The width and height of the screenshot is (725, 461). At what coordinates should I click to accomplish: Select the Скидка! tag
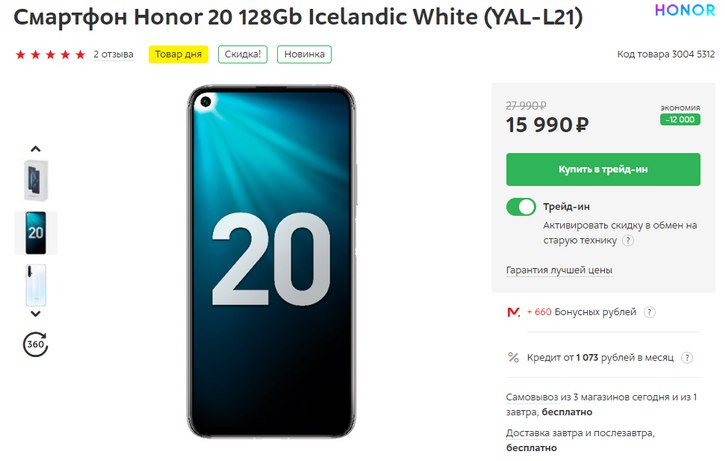243,54
